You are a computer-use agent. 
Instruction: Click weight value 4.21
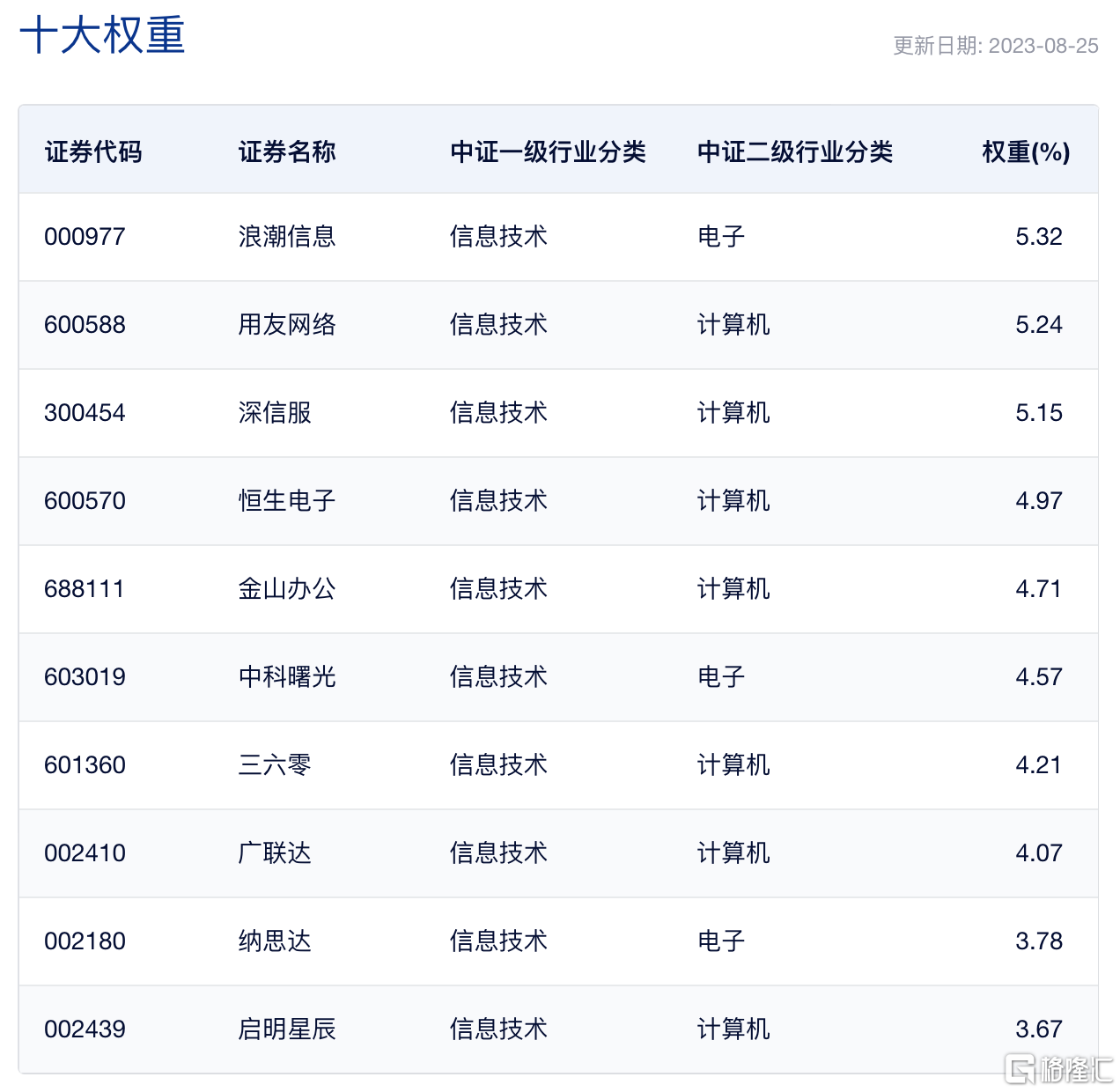point(1039,765)
